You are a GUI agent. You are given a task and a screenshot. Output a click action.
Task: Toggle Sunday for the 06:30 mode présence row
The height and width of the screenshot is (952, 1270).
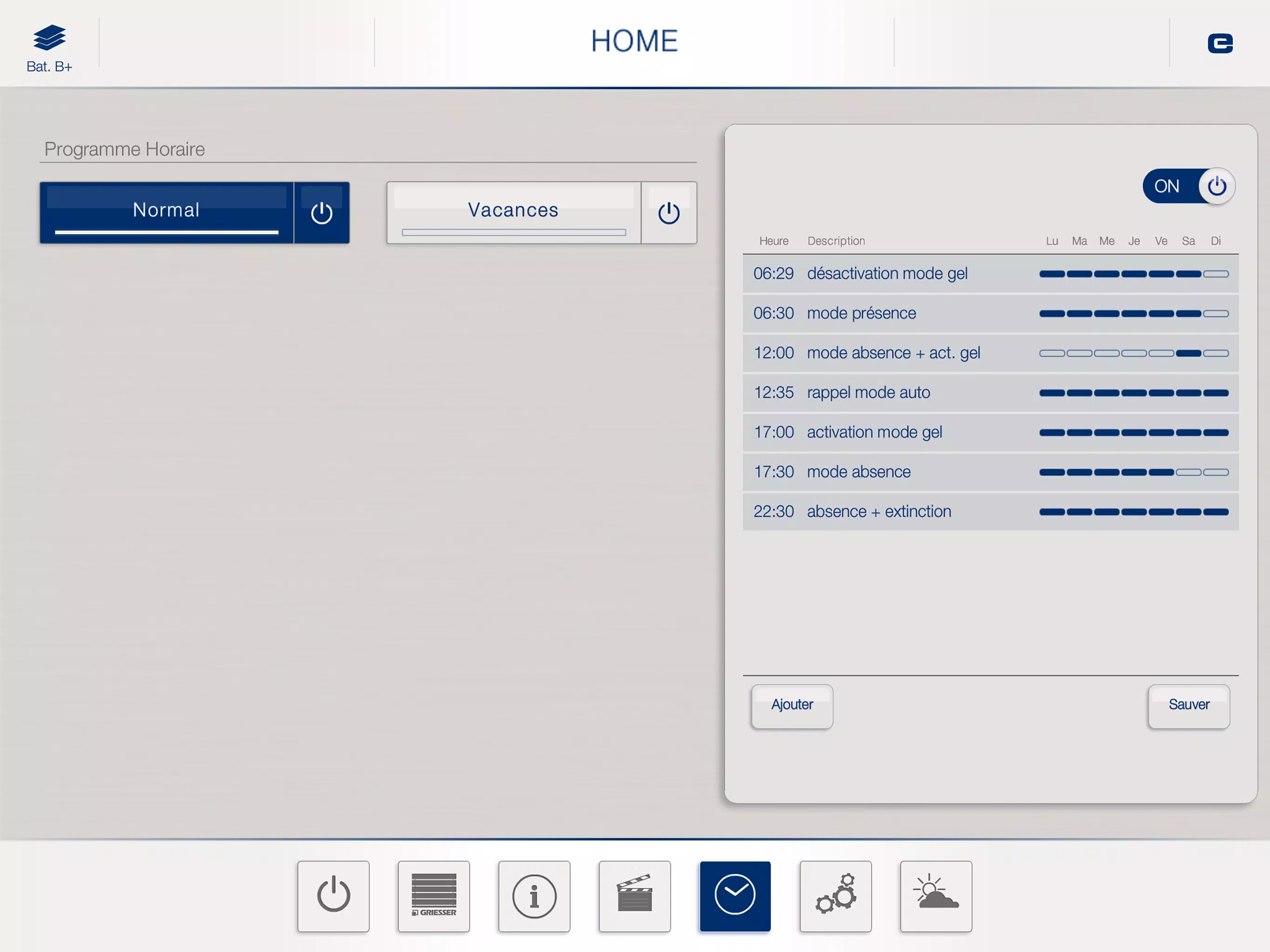pyautogui.click(x=1216, y=313)
